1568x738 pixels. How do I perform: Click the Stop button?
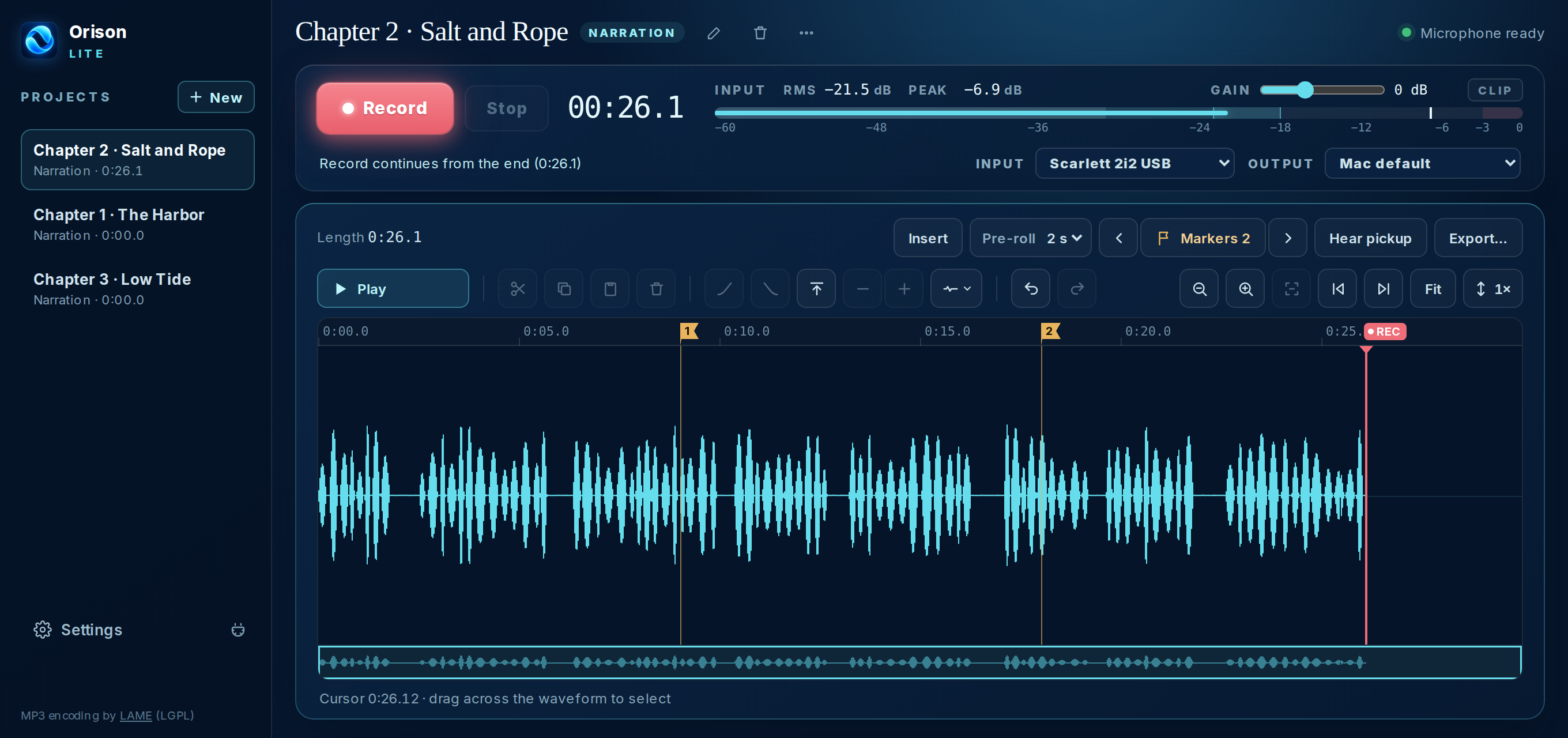tap(507, 108)
